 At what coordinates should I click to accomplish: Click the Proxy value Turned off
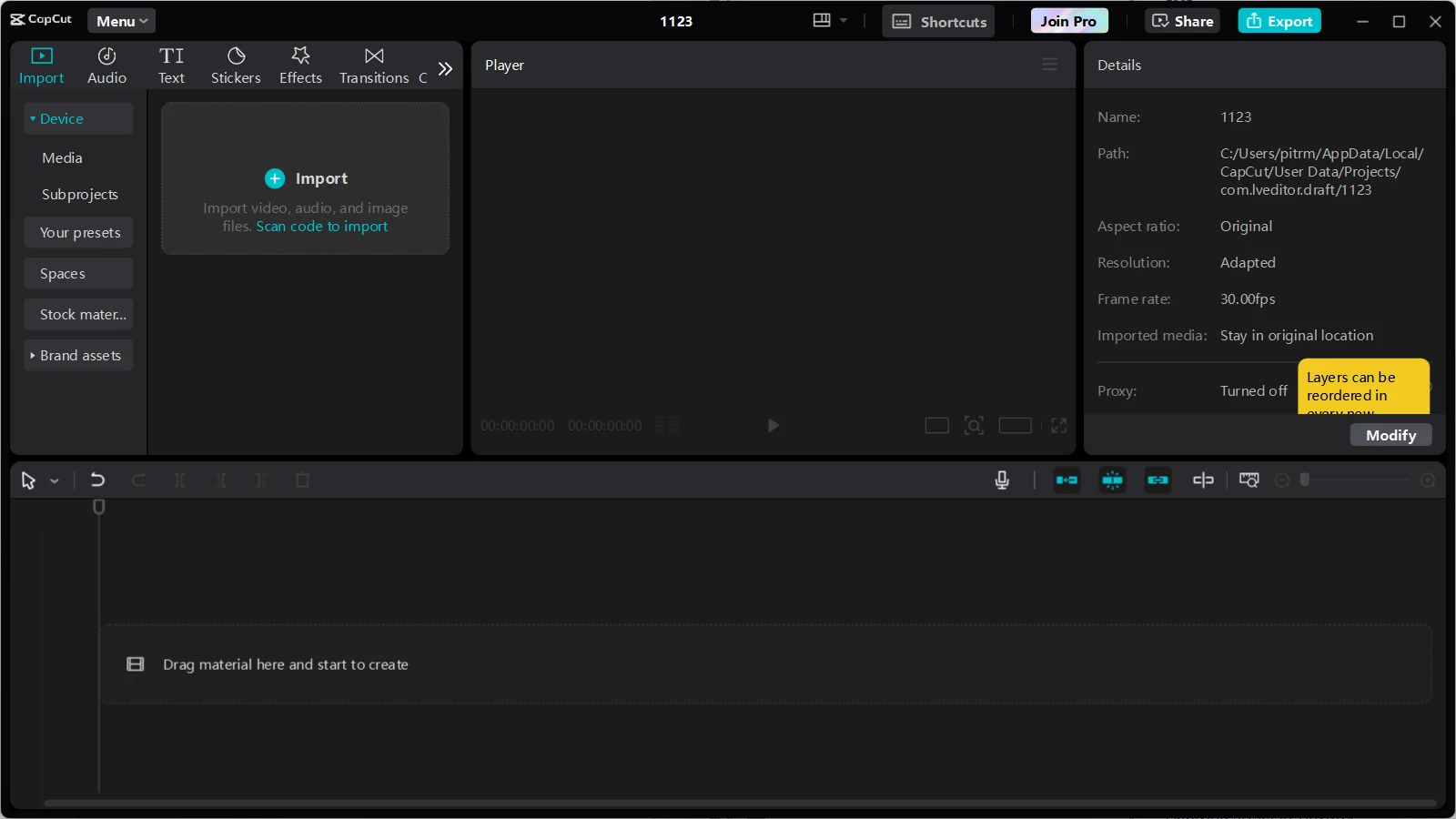pyautogui.click(x=1253, y=391)
